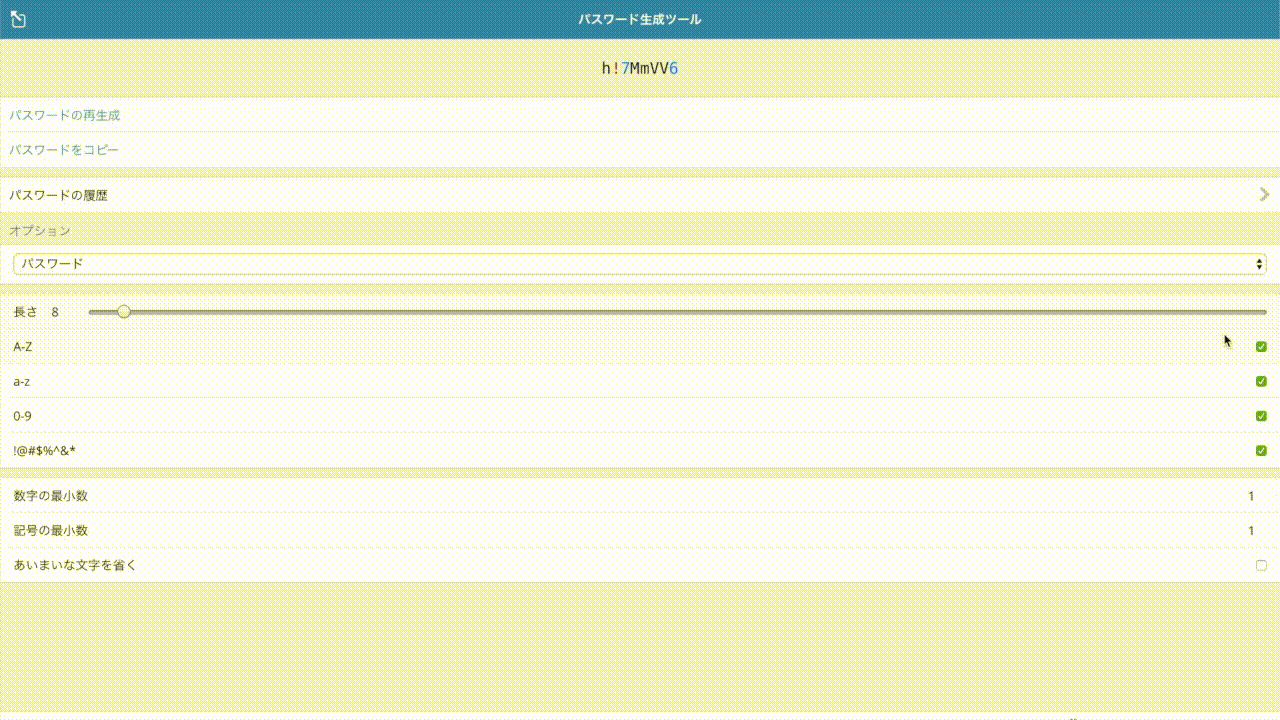Click the length slider handle
This screenshot has width=1280, height=720.
[124, 312]
